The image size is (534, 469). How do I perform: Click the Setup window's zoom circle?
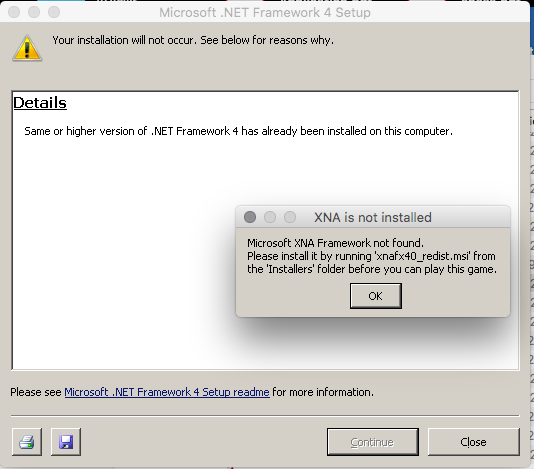[54, 12]
